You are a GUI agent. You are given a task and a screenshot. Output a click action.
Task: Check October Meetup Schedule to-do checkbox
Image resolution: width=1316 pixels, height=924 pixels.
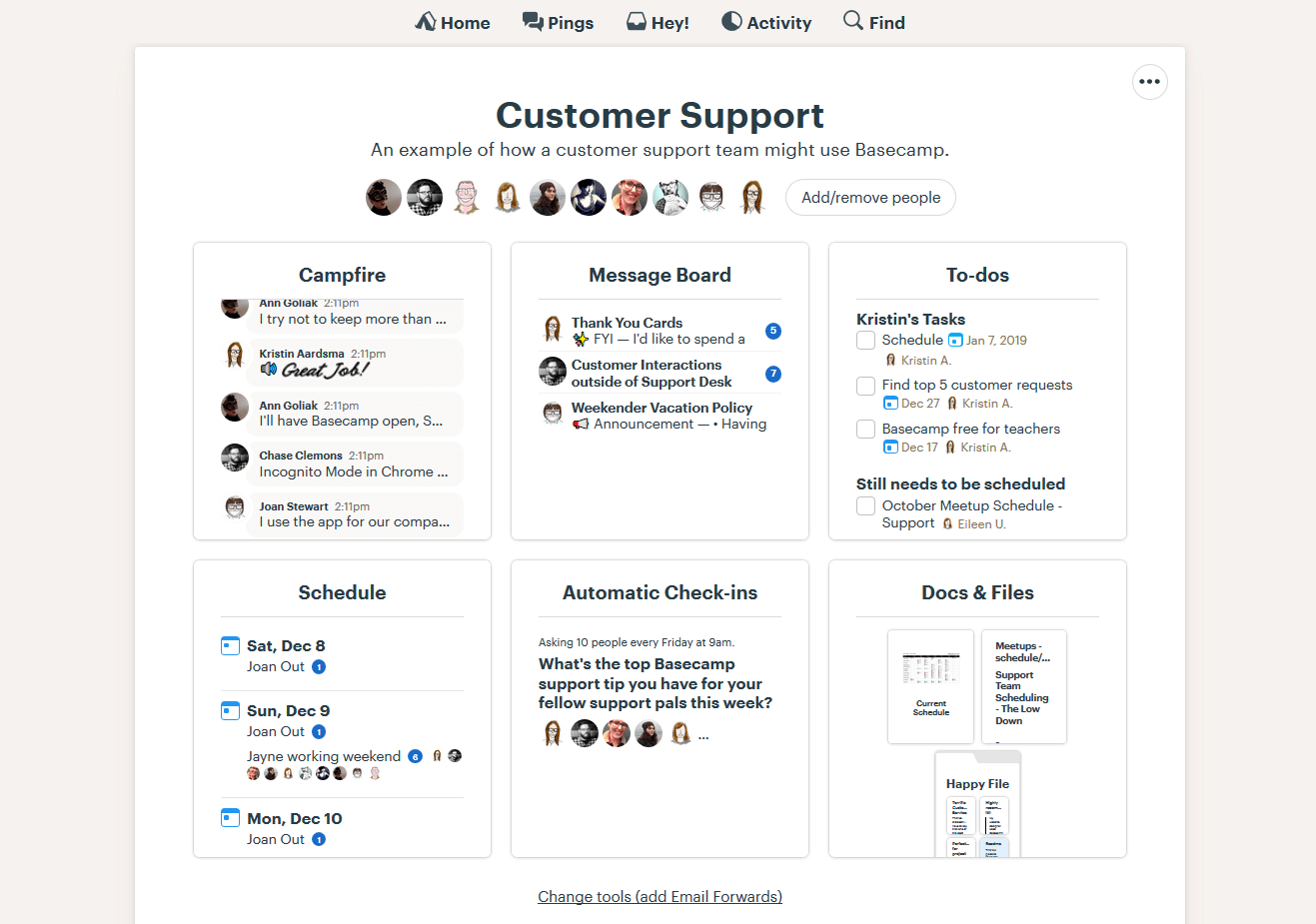tap(866, 506)
